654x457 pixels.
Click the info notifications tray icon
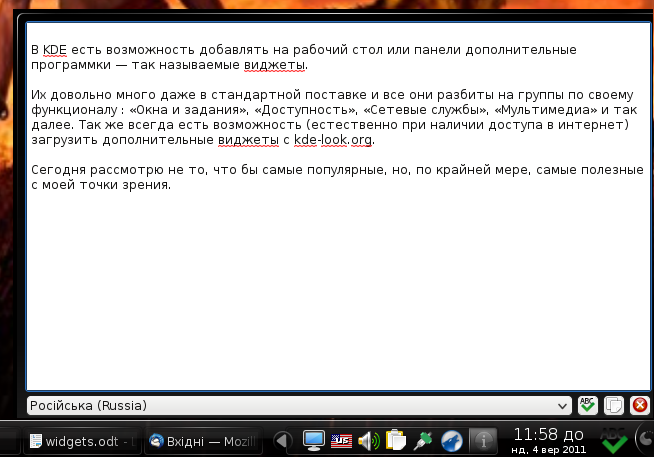pos(483,441)
